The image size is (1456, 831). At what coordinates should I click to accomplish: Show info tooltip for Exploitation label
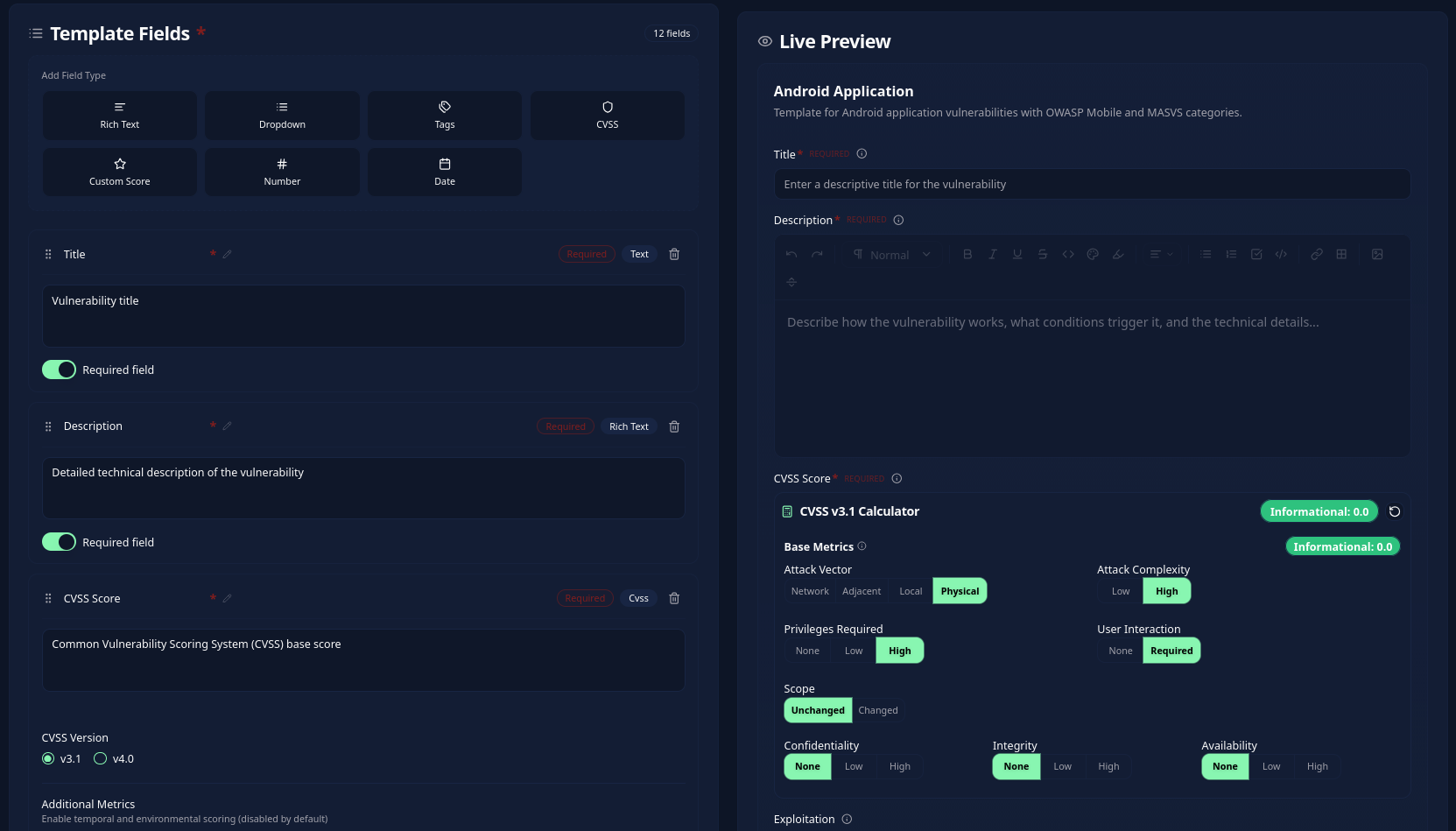[847, 820]
